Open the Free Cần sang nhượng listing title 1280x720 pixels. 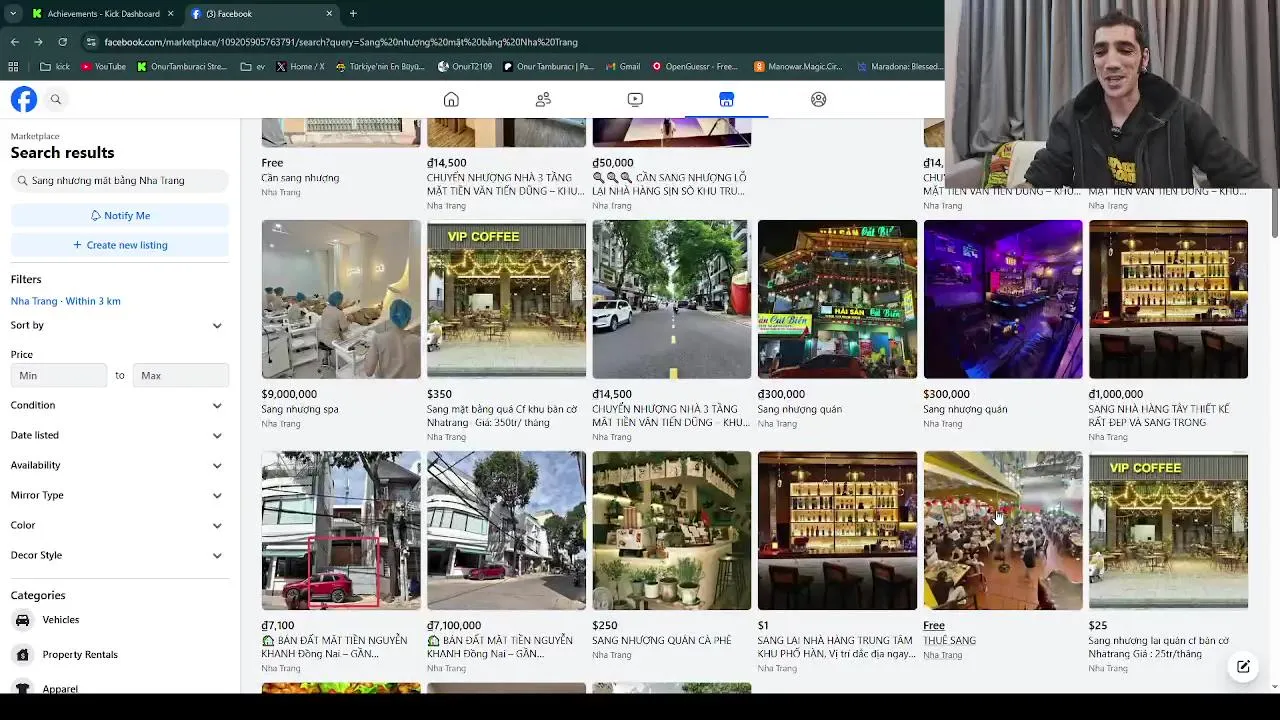click(x=300, y=178)
